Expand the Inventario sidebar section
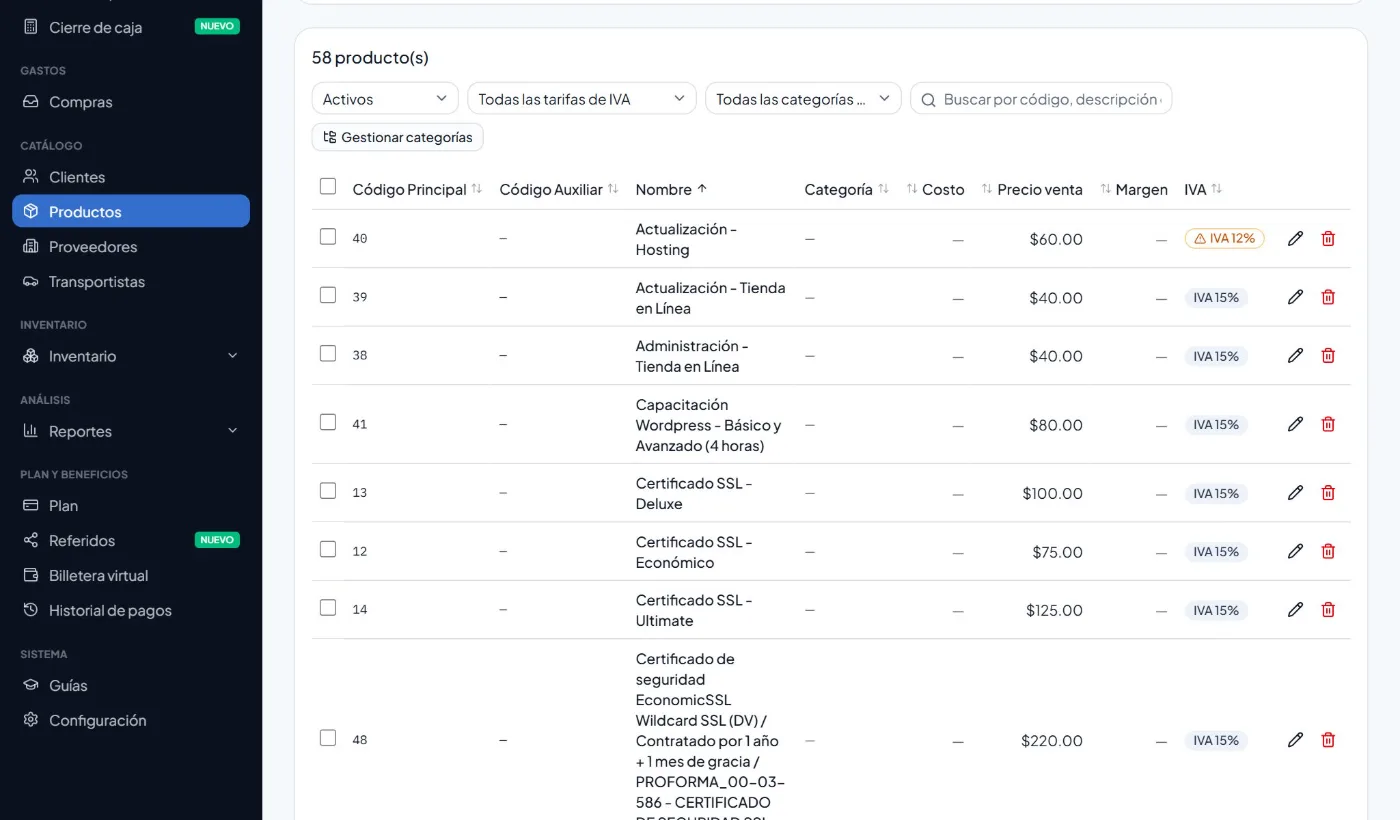 (131, 356)
